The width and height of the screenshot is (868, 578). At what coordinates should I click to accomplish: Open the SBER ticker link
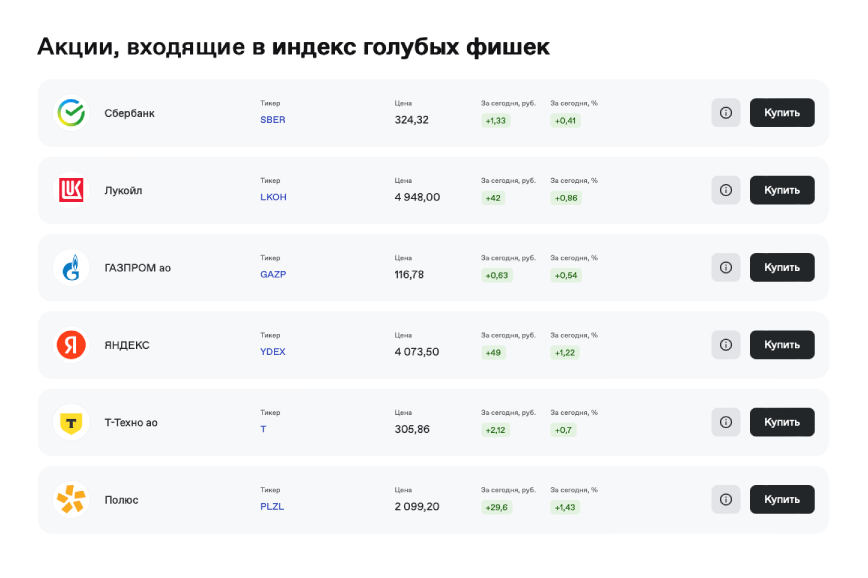pyautogui.click(x=273, y=120)
